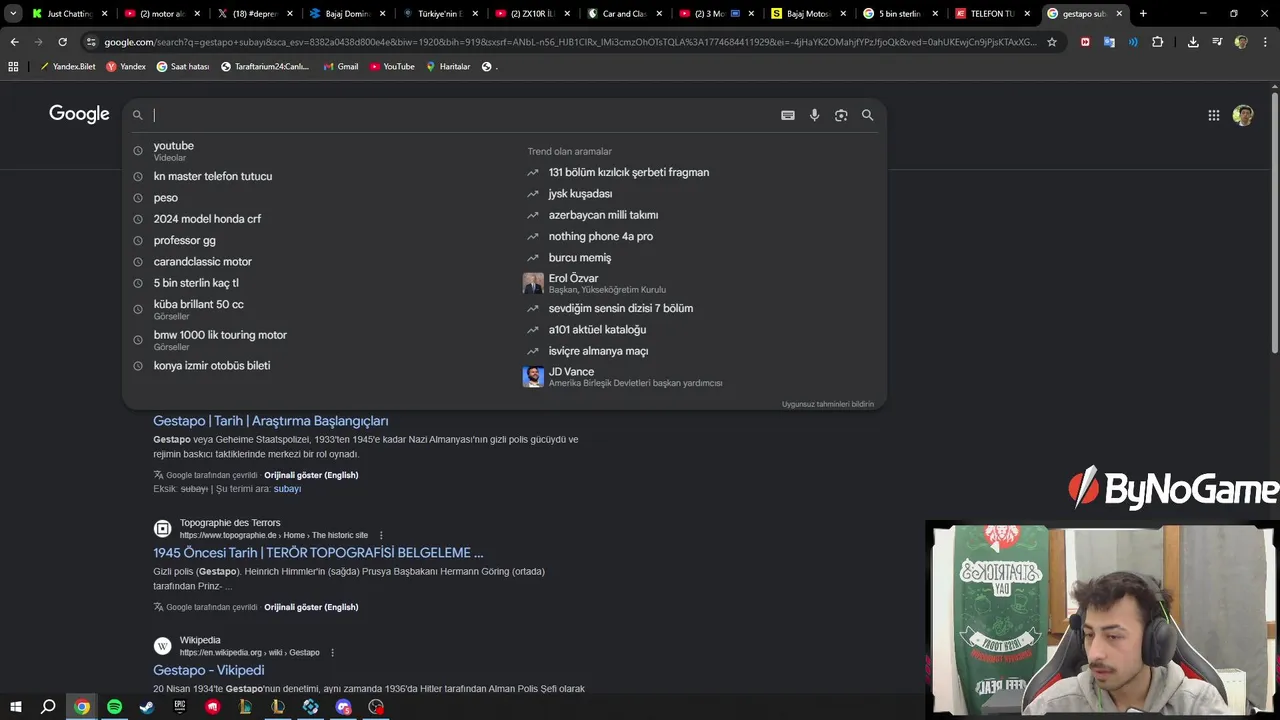
Task: Open the Chrome extensions puzzle icon
Action: [1158, 42]
